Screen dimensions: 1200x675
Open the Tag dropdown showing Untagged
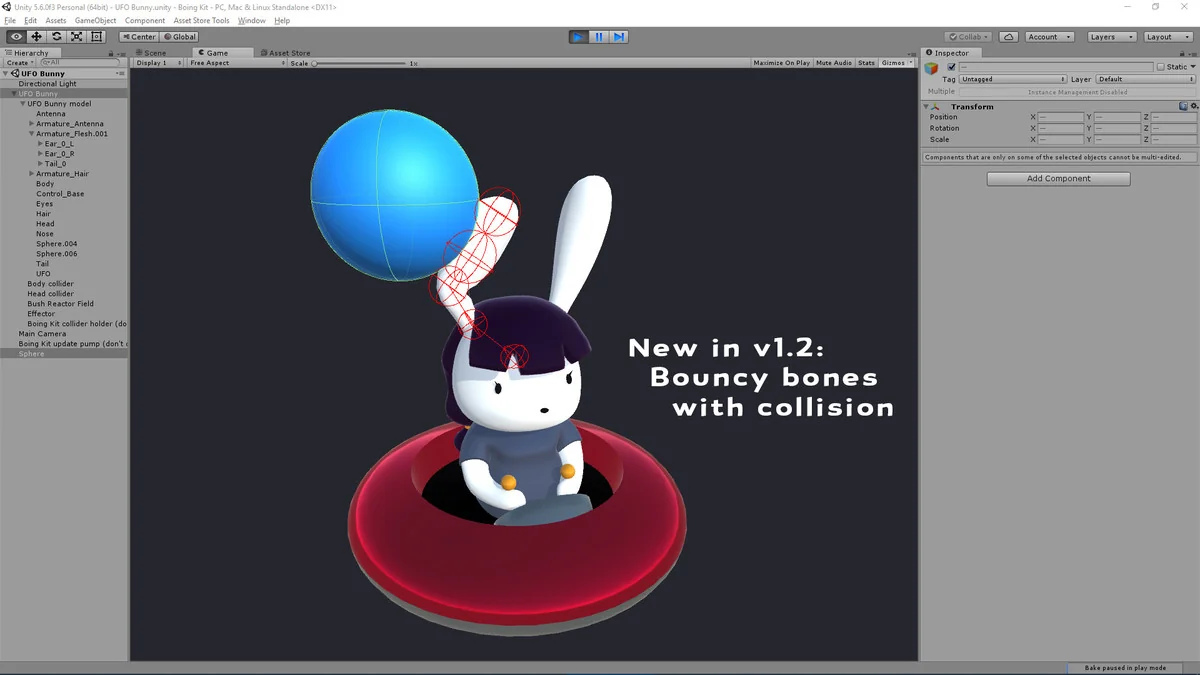coord(1013,79)
